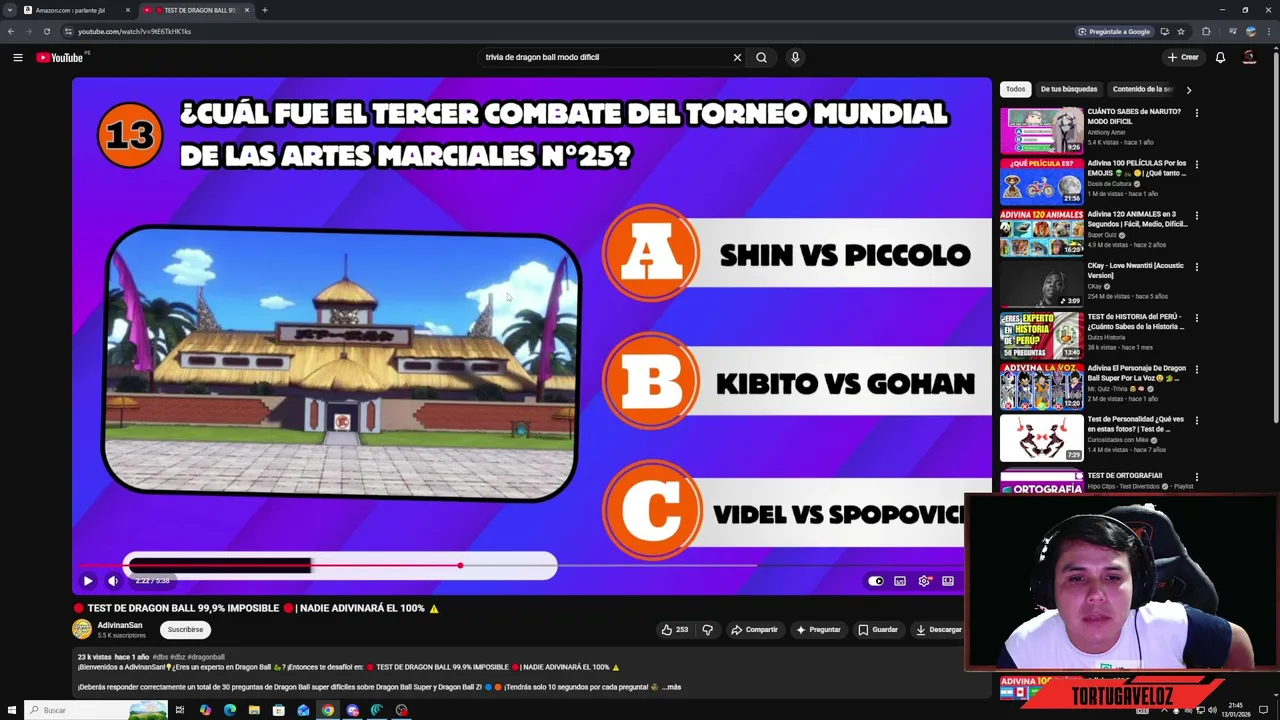1280x720 pixels.
Task: Open the player settings gear
Action: click(x=925, y=581)
